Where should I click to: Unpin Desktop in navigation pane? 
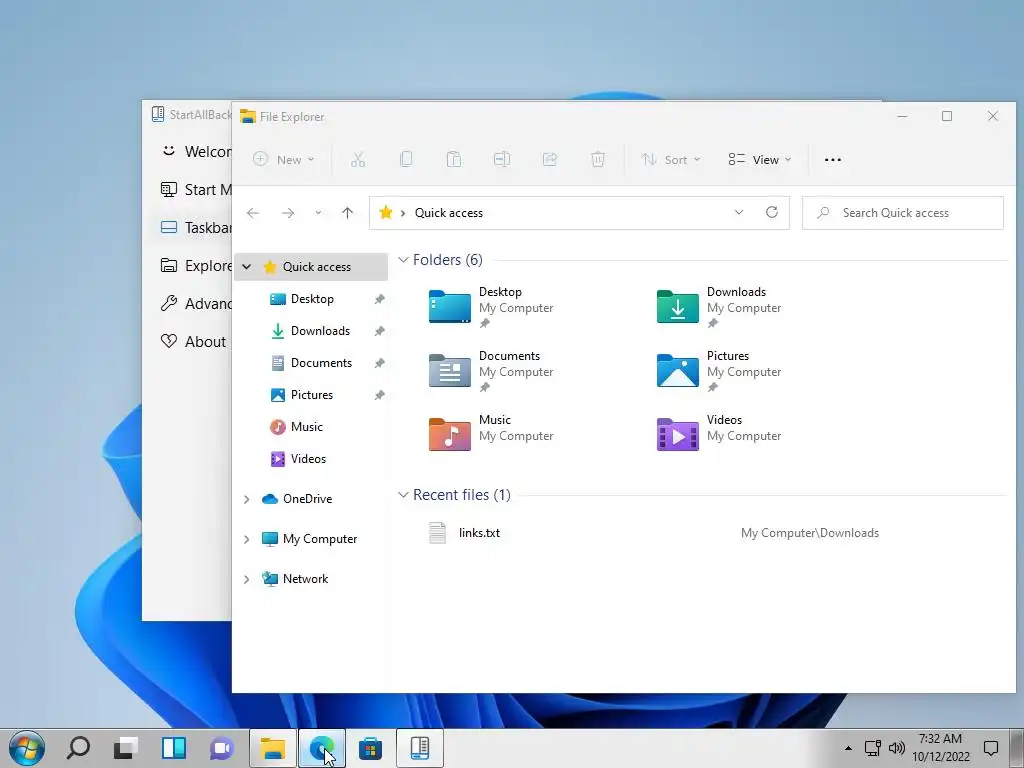coord(379,299)
